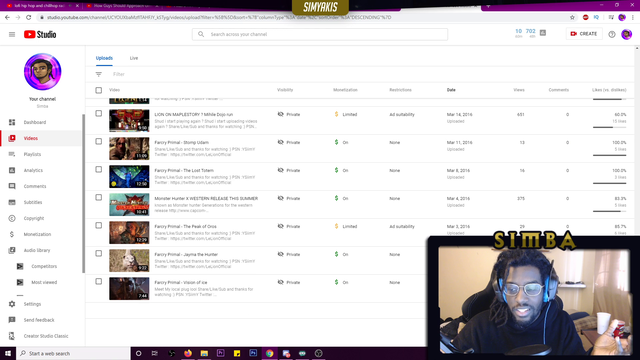Click the channel profile picture

pos(42,71)
